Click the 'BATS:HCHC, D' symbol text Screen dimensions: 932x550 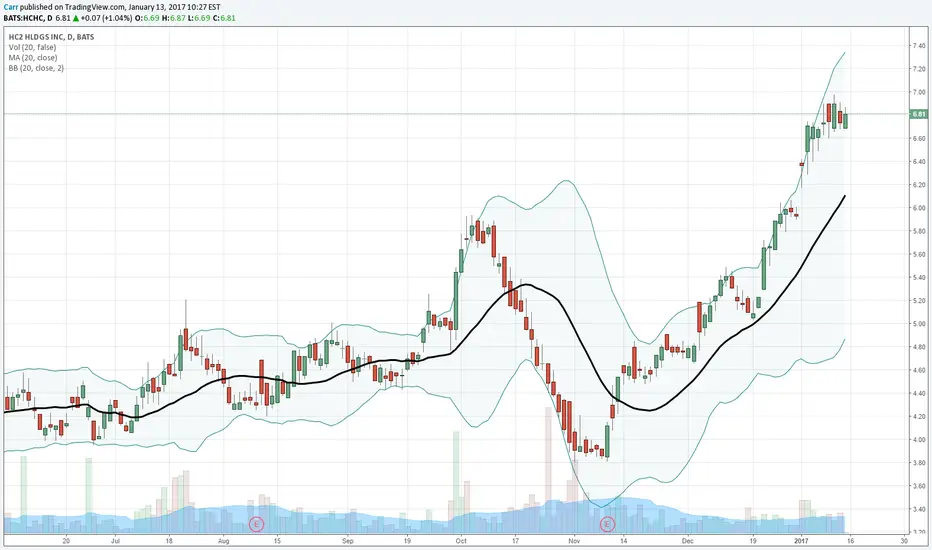27,18
